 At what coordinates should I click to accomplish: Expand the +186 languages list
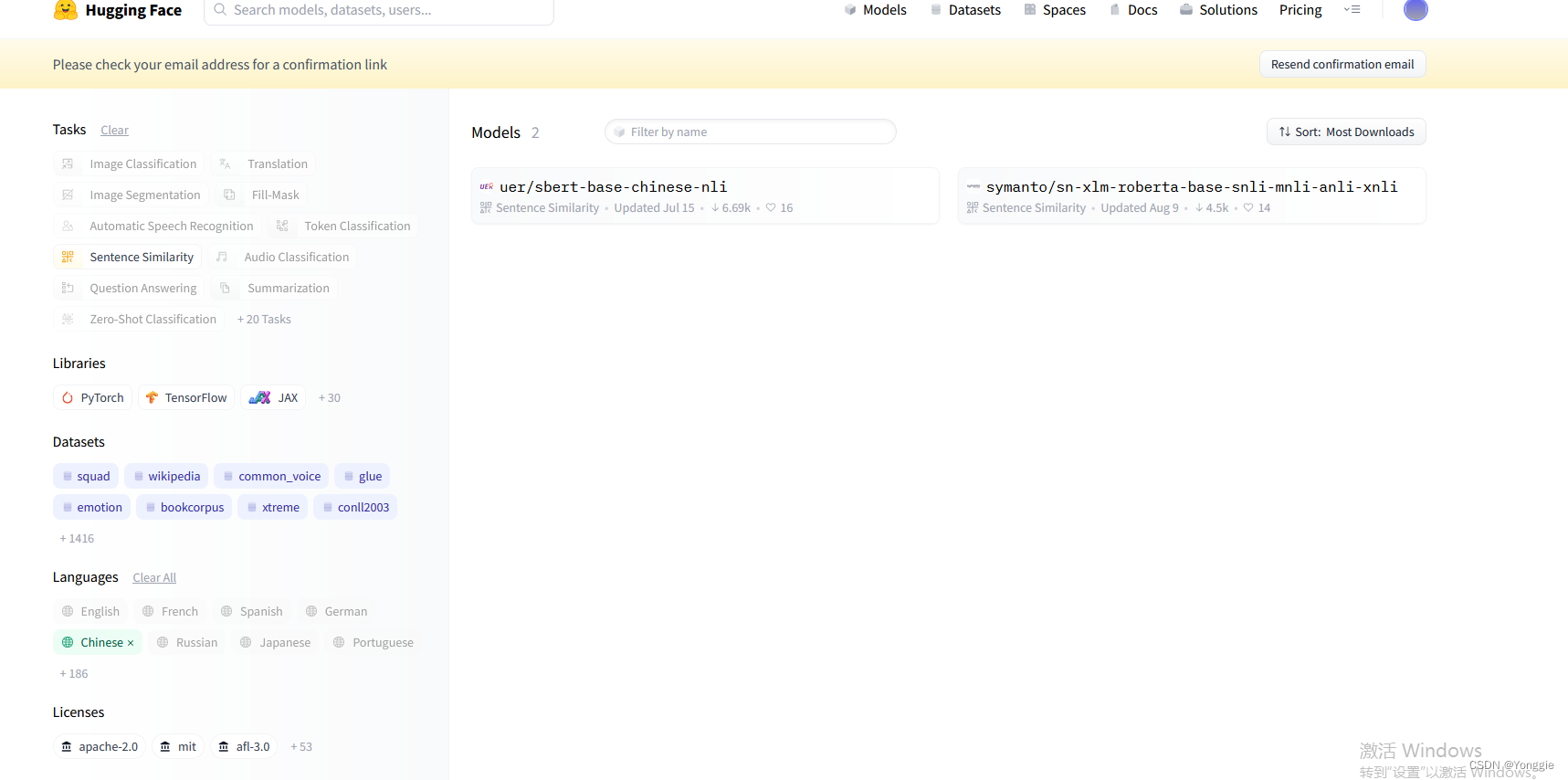point(74,674)
